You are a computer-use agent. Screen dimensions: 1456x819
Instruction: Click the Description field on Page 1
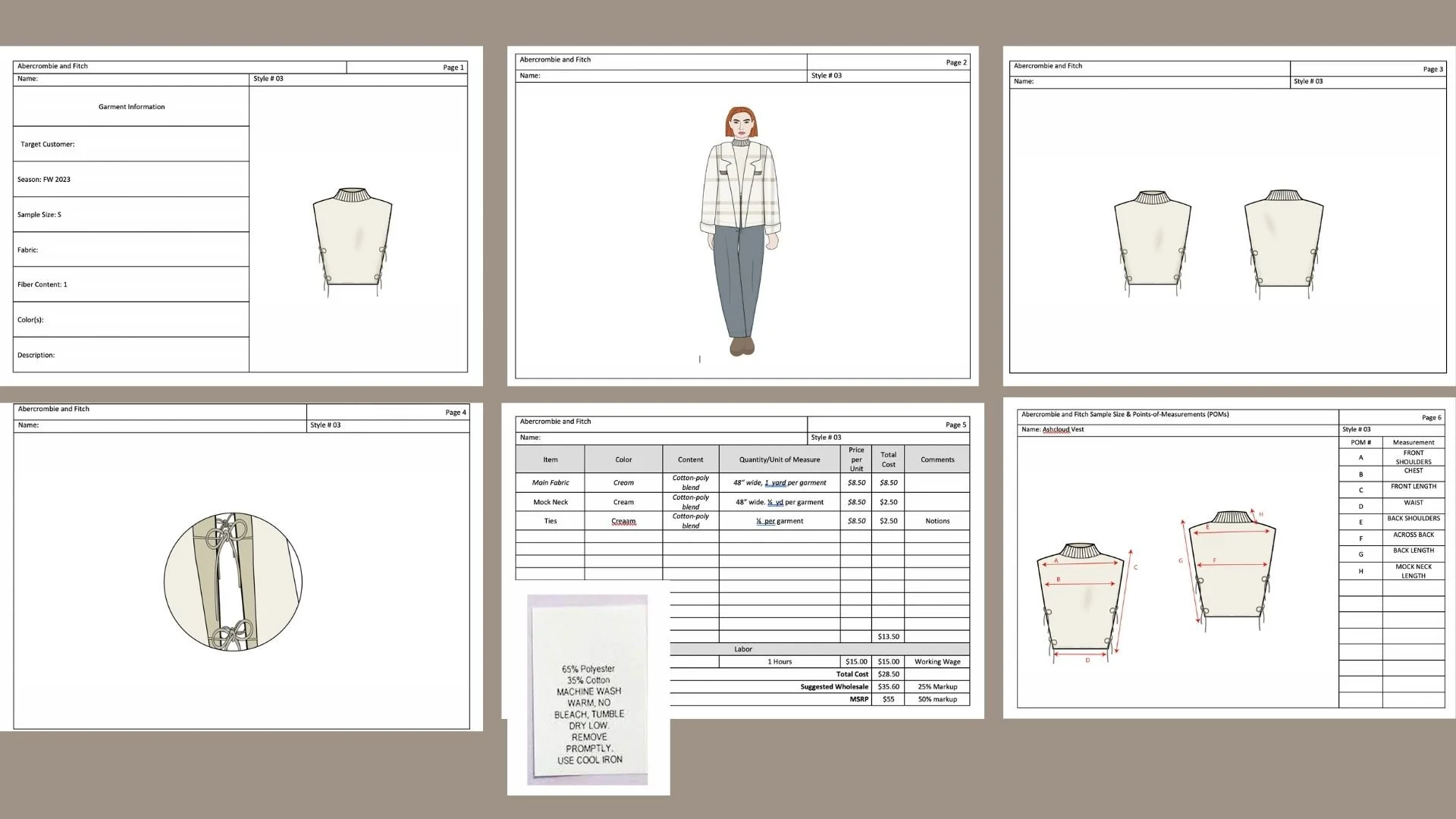(x=130, y=355)
